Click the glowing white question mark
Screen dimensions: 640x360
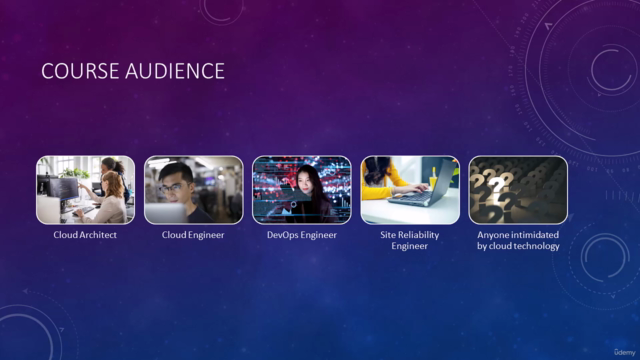pyautogui.click(x=496, y=185)
